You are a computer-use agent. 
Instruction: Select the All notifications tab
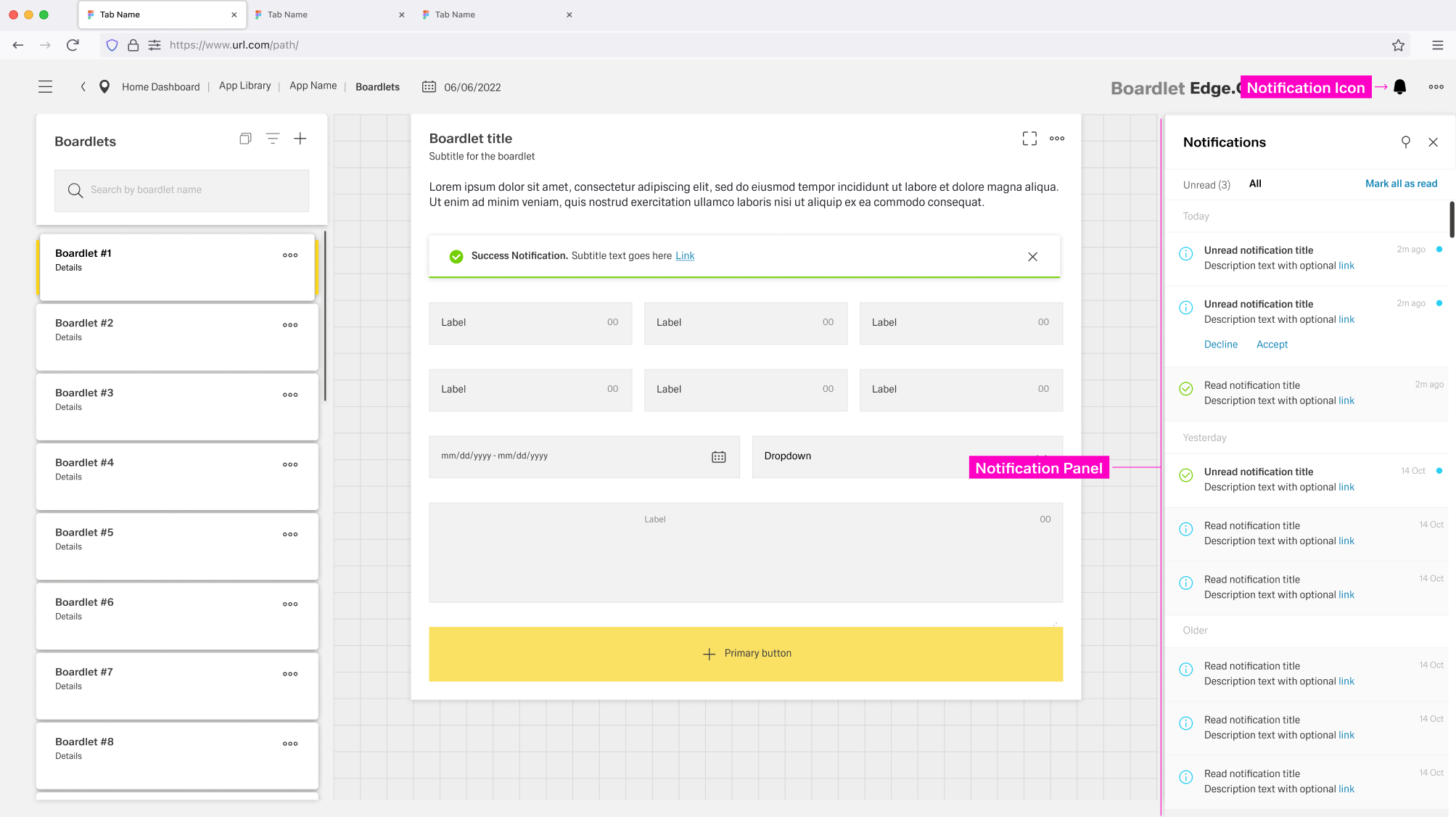pyautogui.click(x=1254, y=184)
